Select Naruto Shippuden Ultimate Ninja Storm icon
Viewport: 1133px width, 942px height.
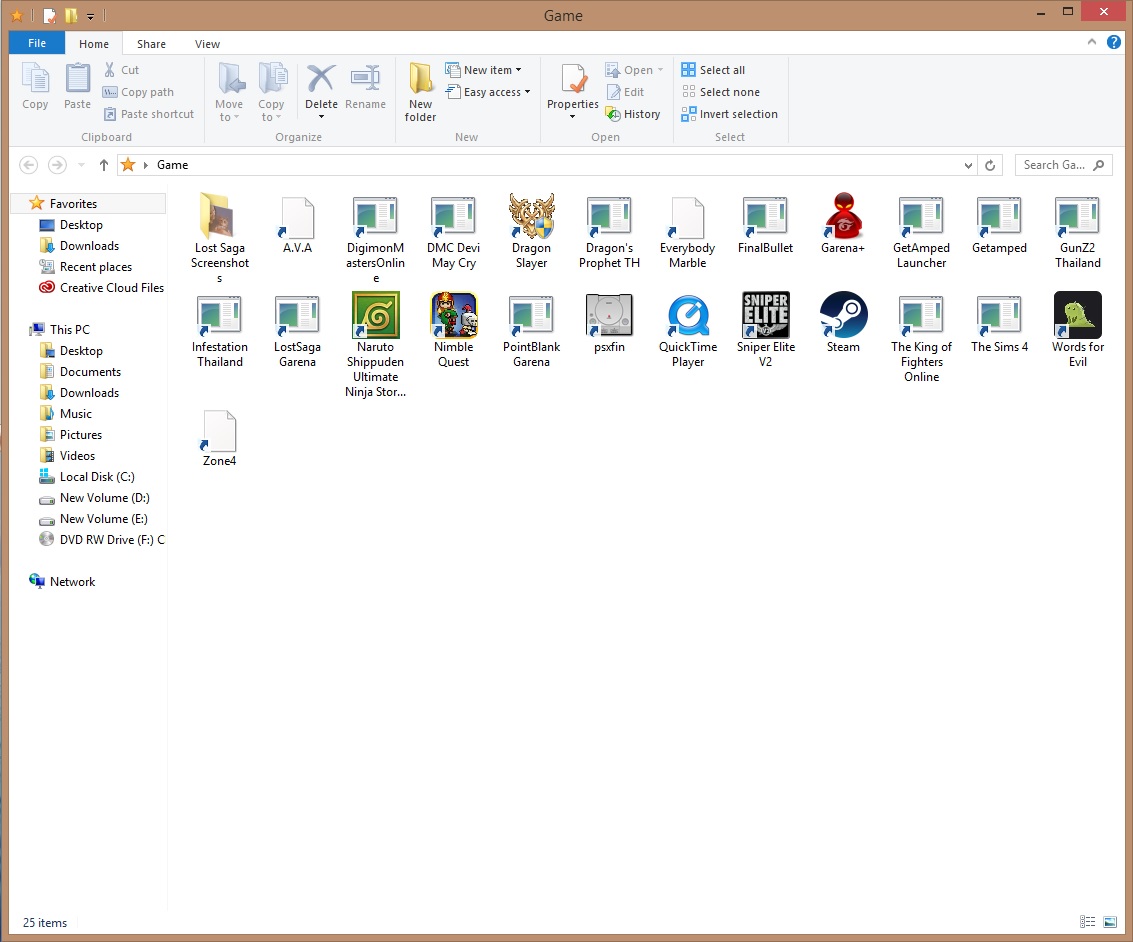[x=376, y=316]
